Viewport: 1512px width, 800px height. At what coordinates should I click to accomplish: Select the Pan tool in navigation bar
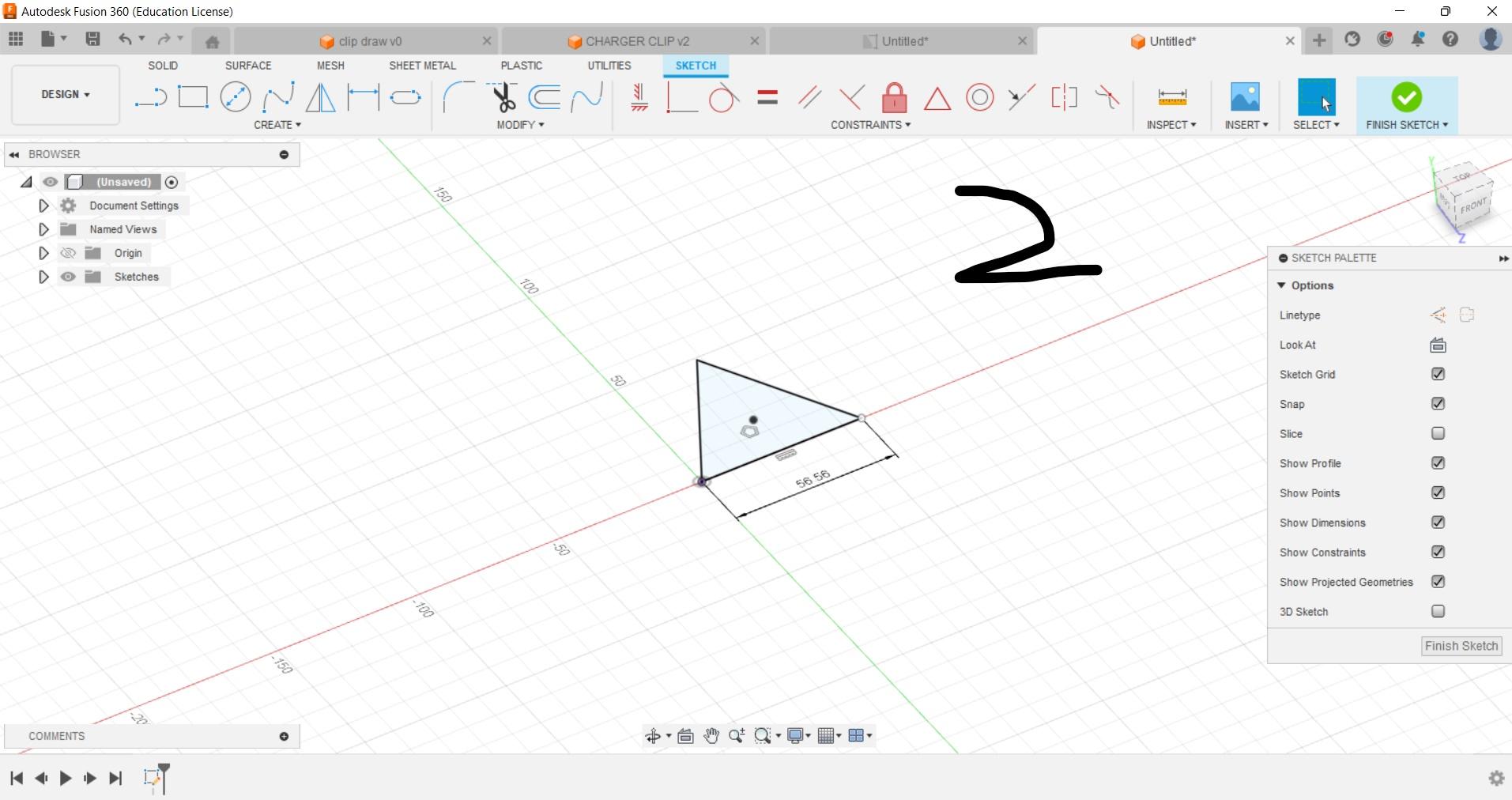(711, 735)
